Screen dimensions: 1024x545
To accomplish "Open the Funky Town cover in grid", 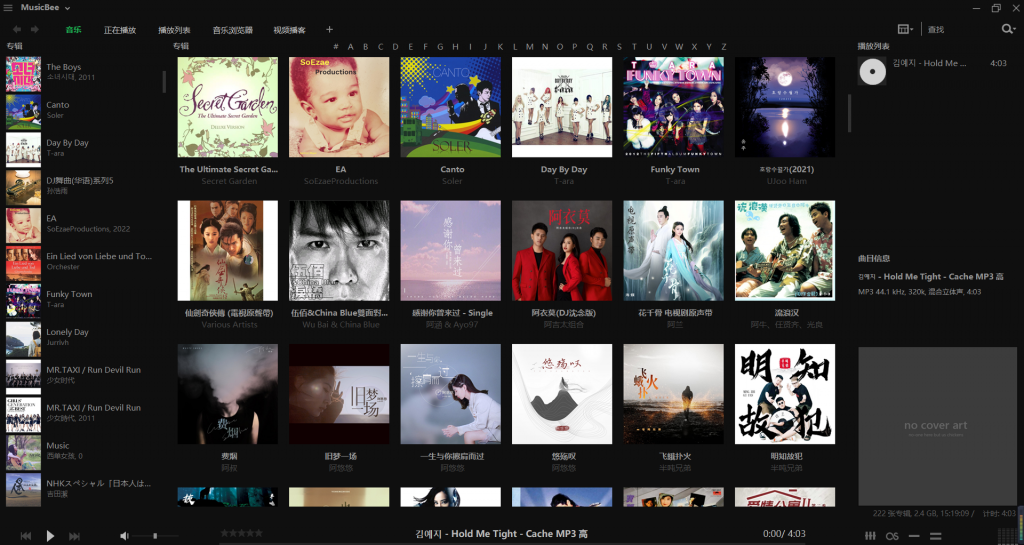I will (674, 107).
